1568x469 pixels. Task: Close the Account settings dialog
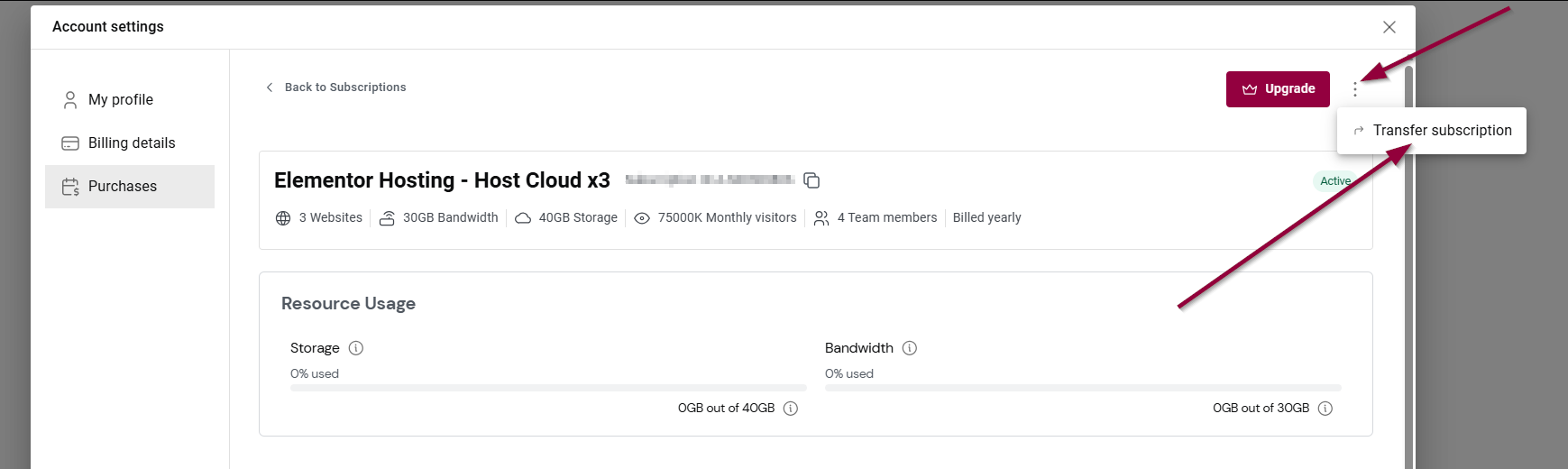pyautogui.click(x=1389, y=27)
